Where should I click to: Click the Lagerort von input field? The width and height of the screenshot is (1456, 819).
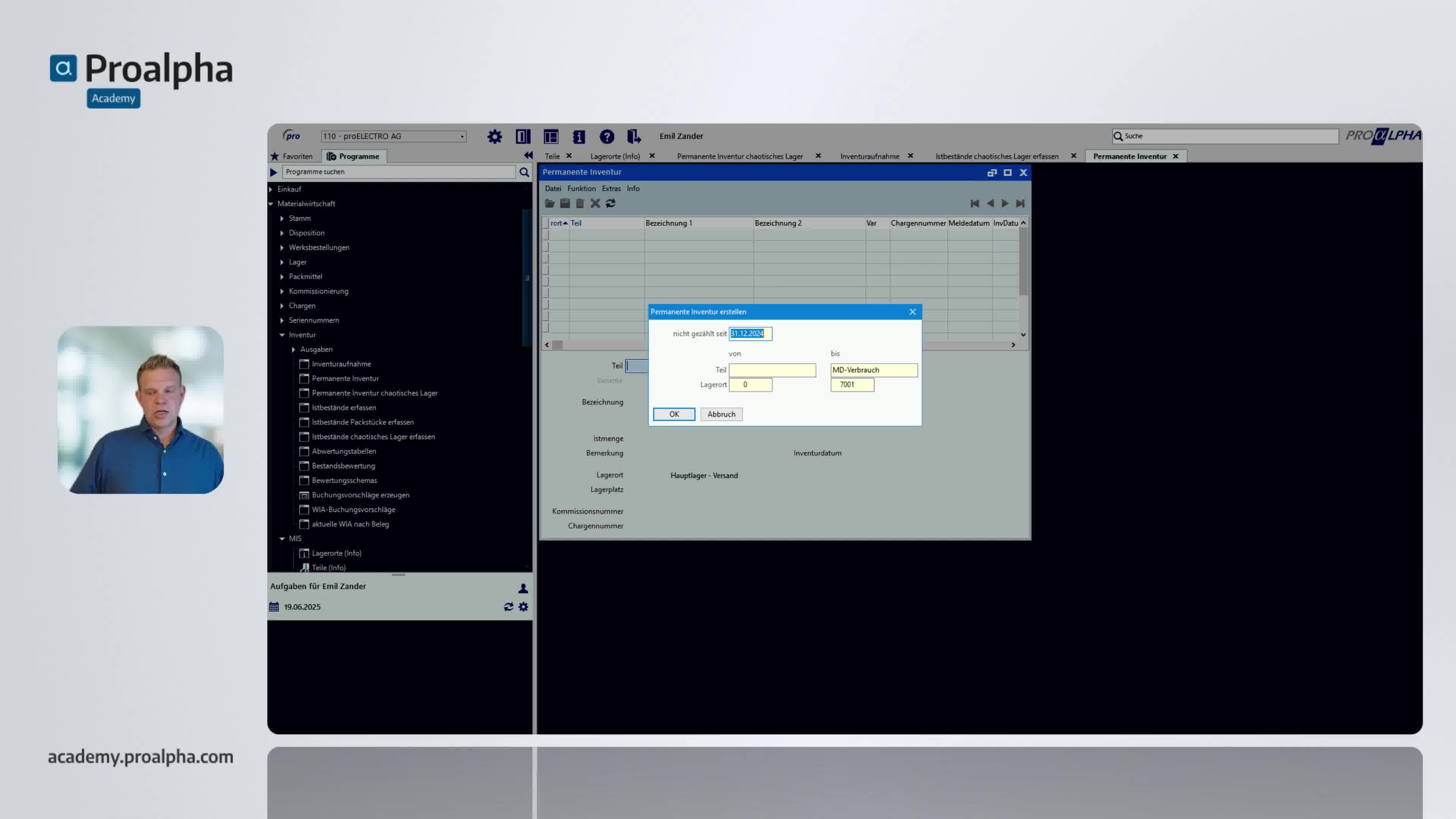point(750,385)
